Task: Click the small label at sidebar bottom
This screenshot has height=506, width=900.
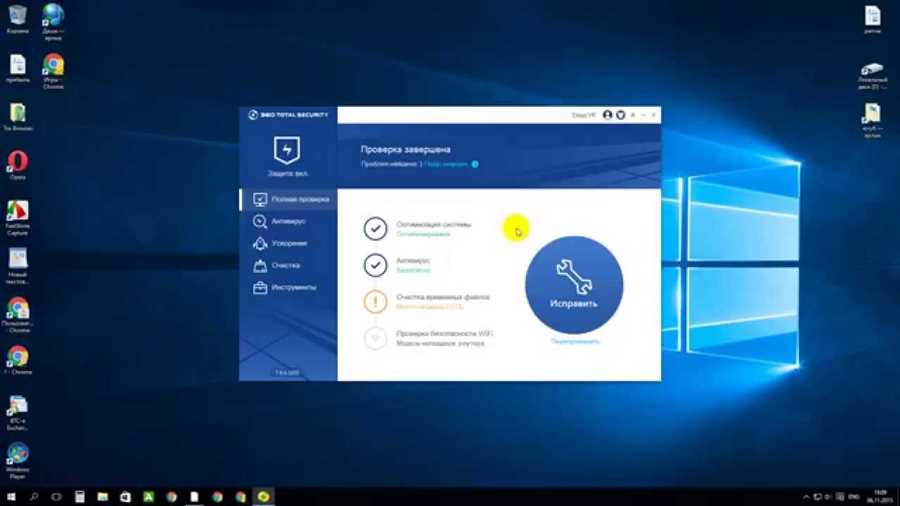Action: point(287,373)
